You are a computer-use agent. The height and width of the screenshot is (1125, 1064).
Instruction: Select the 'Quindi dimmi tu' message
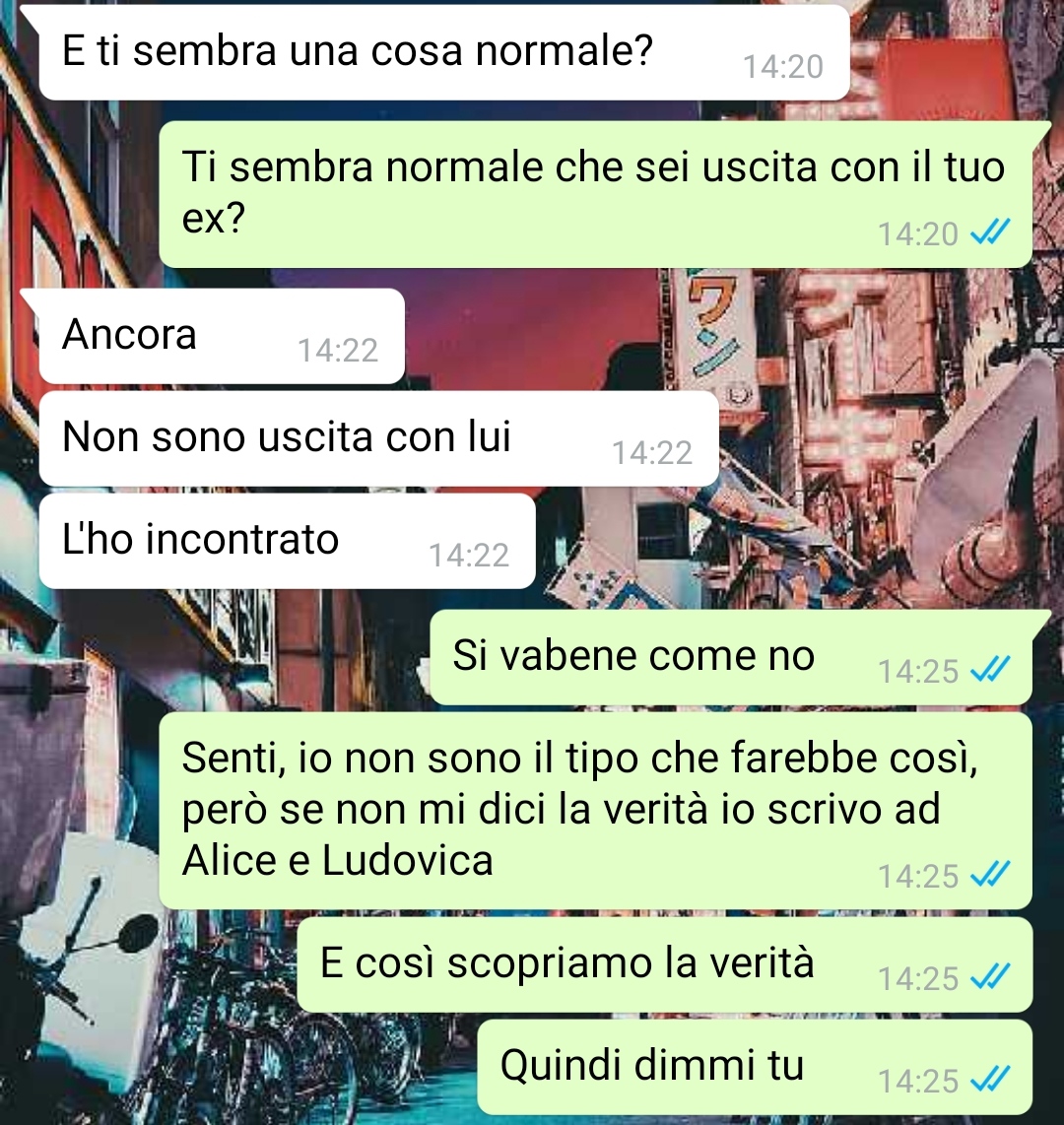point(755,1067)
